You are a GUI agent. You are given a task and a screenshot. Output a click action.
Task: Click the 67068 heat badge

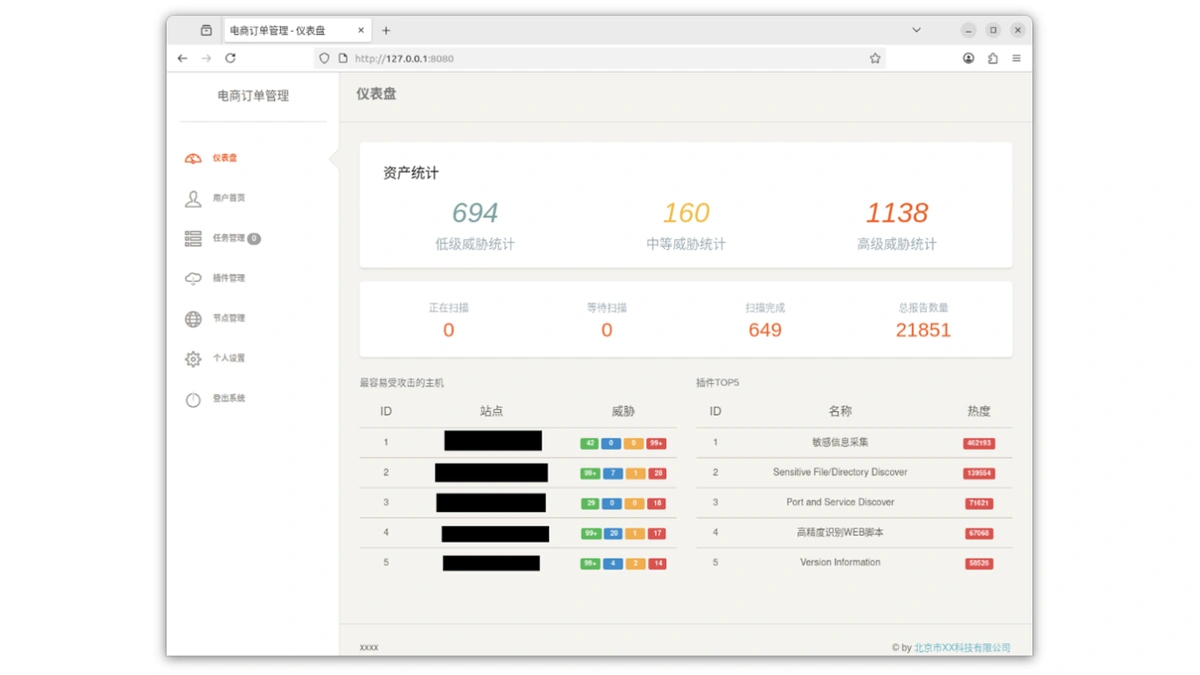[x=979, y=533]
